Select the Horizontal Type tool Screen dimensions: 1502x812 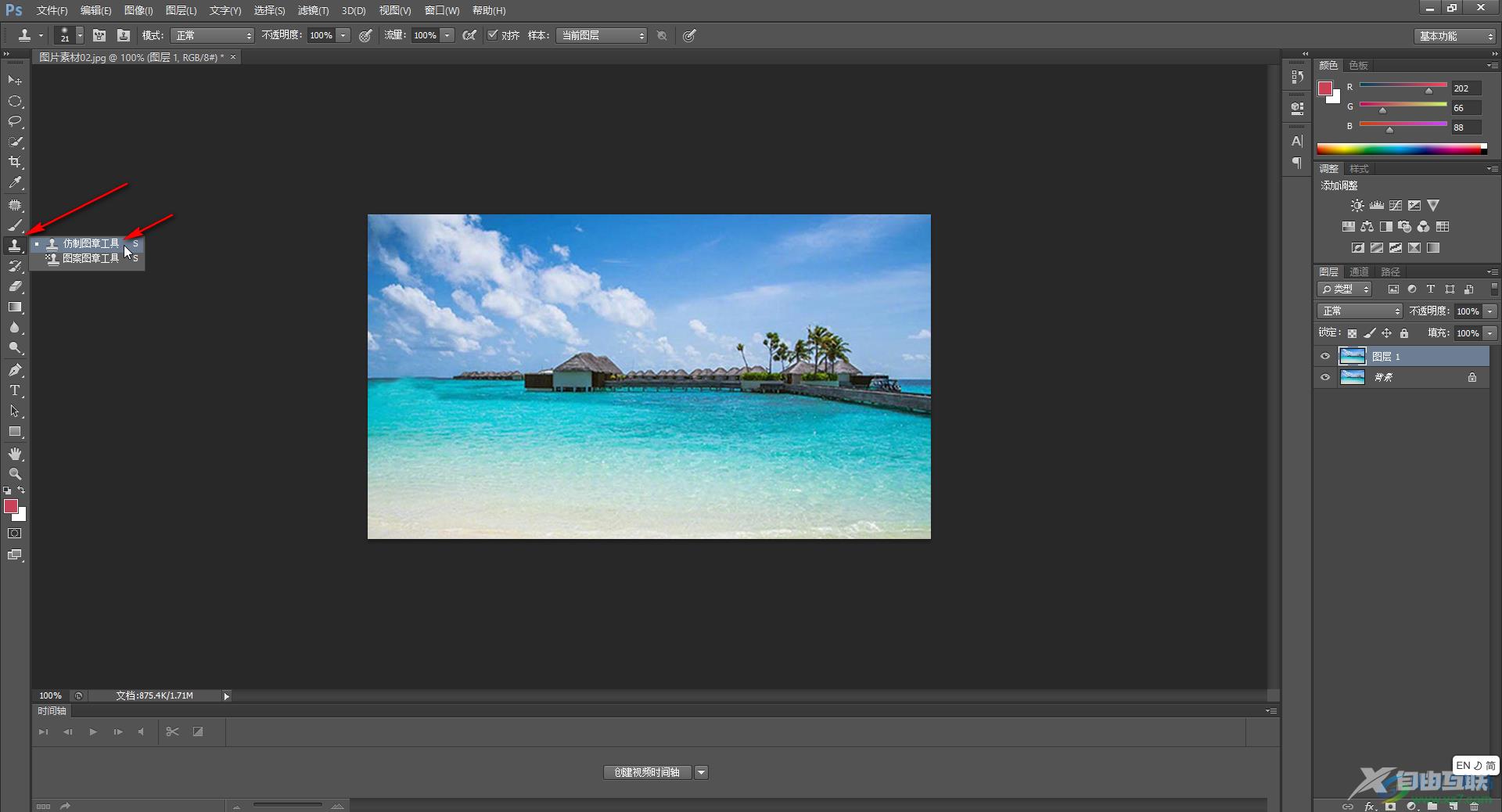pyautogui.click(x=15, y=390)
